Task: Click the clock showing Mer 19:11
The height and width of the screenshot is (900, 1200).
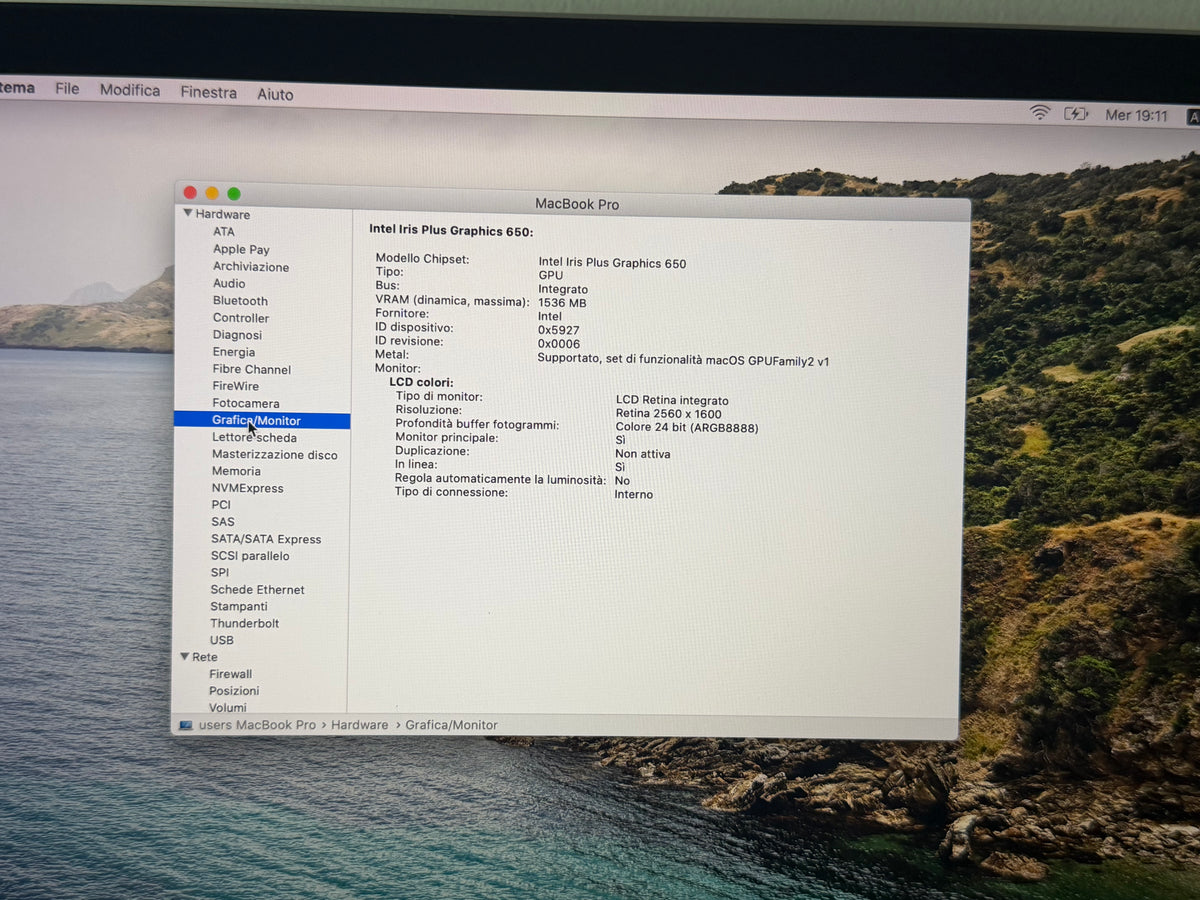Action: 1136,115
